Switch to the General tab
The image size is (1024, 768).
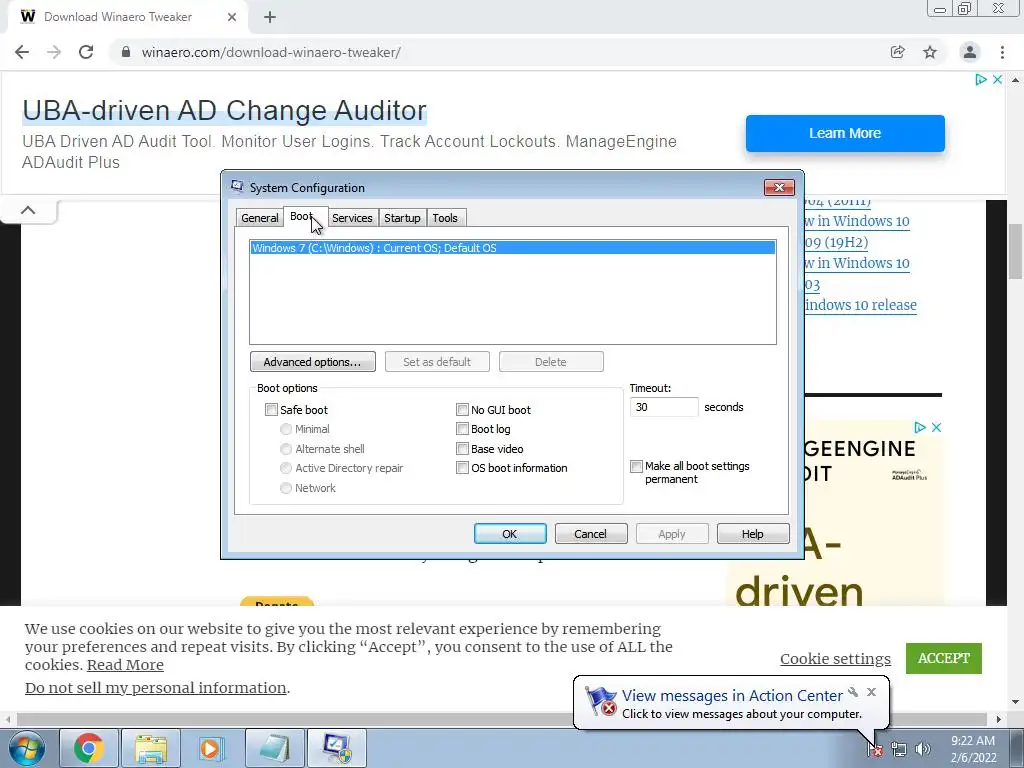coord(259,218)
